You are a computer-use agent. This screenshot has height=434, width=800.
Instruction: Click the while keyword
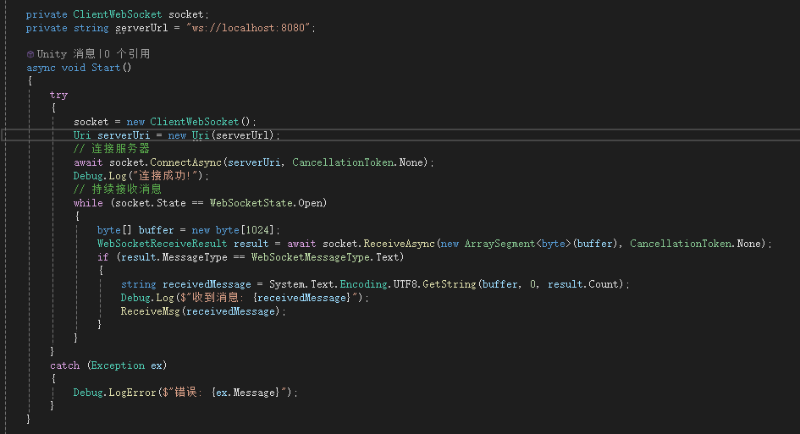pos(88,203)
